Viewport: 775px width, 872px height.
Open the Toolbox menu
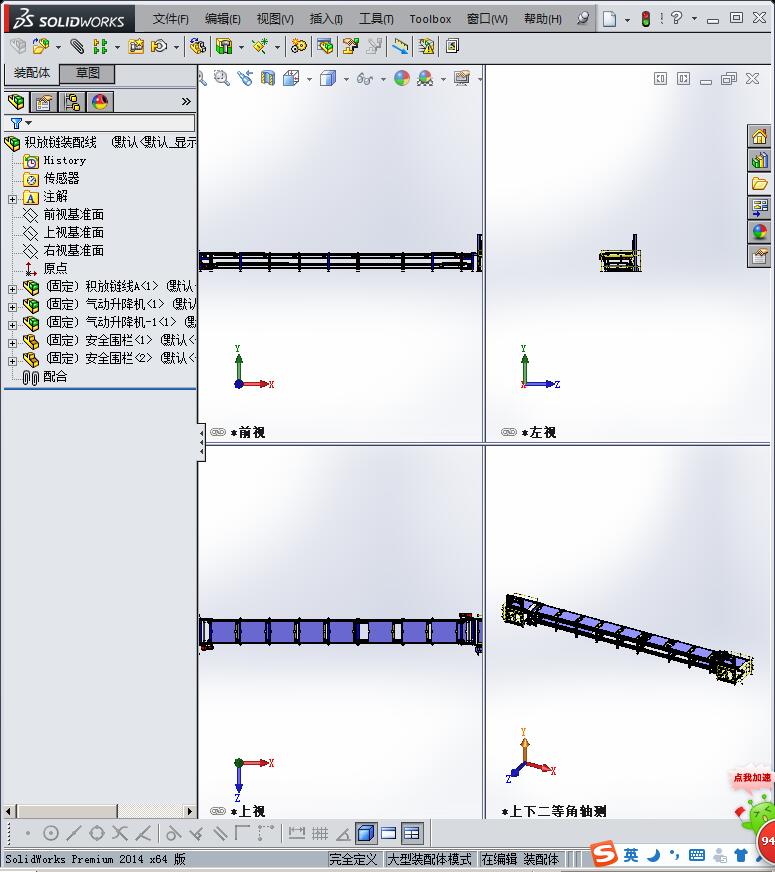tap(430, 19)
